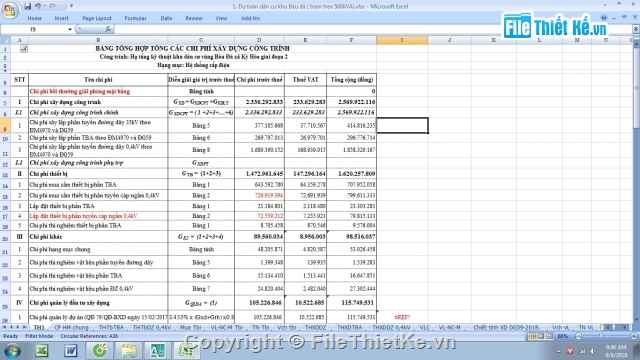Jump to the last sheet tab arrow

point(24,327)
